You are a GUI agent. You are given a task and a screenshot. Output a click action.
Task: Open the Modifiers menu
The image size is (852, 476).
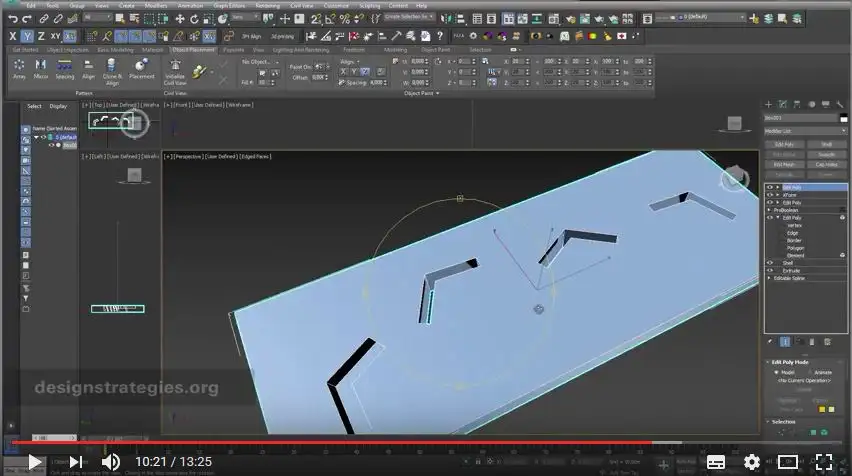(156, 5)
